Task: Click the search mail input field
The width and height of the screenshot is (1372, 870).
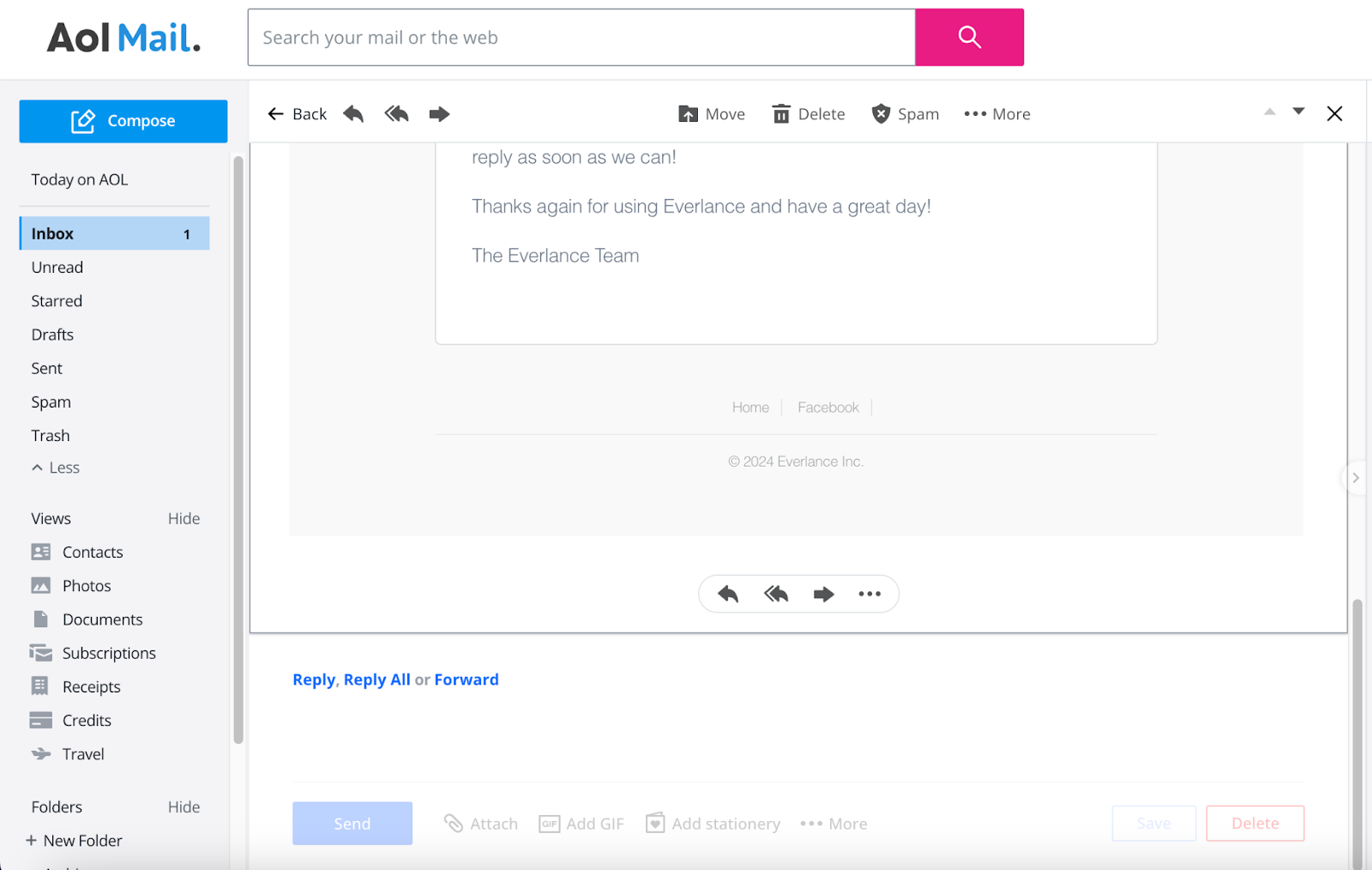Action: [x=581, y=38]
